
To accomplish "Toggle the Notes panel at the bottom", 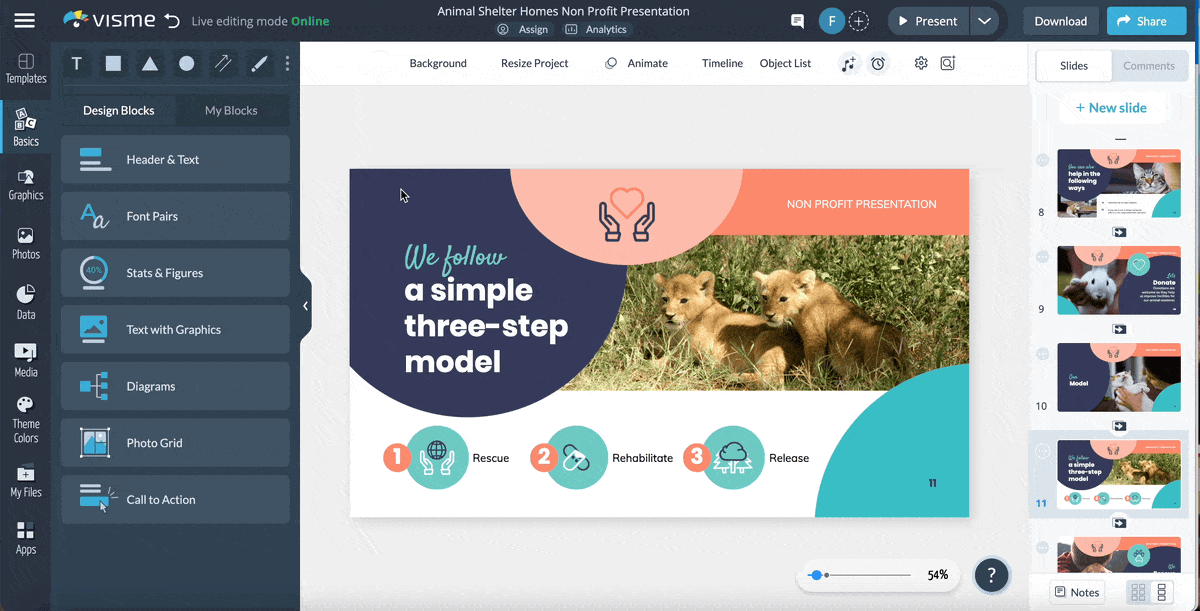I will click(x=1076, y=592).
